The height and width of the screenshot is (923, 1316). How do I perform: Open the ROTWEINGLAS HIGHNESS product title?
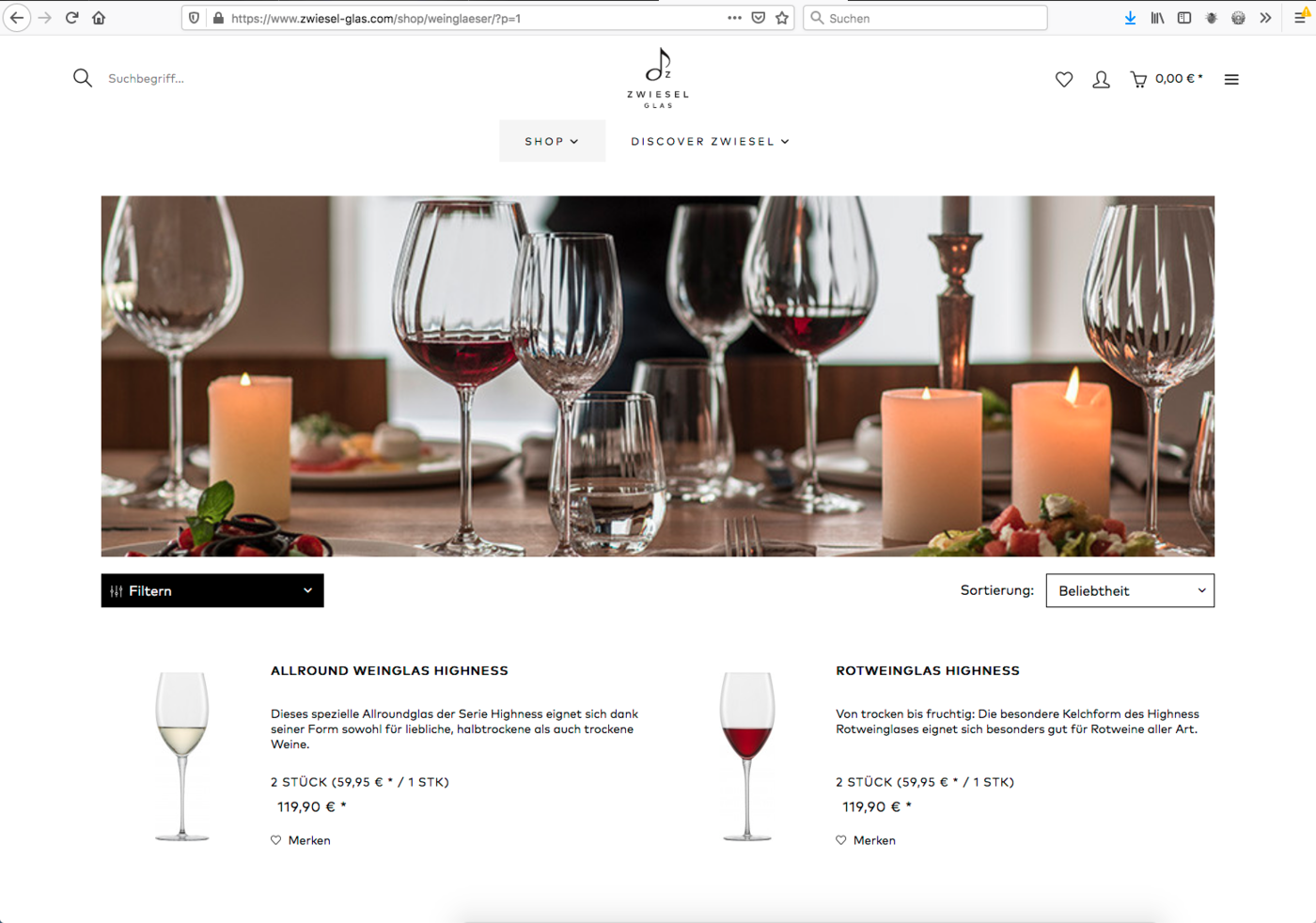(928, 670)
